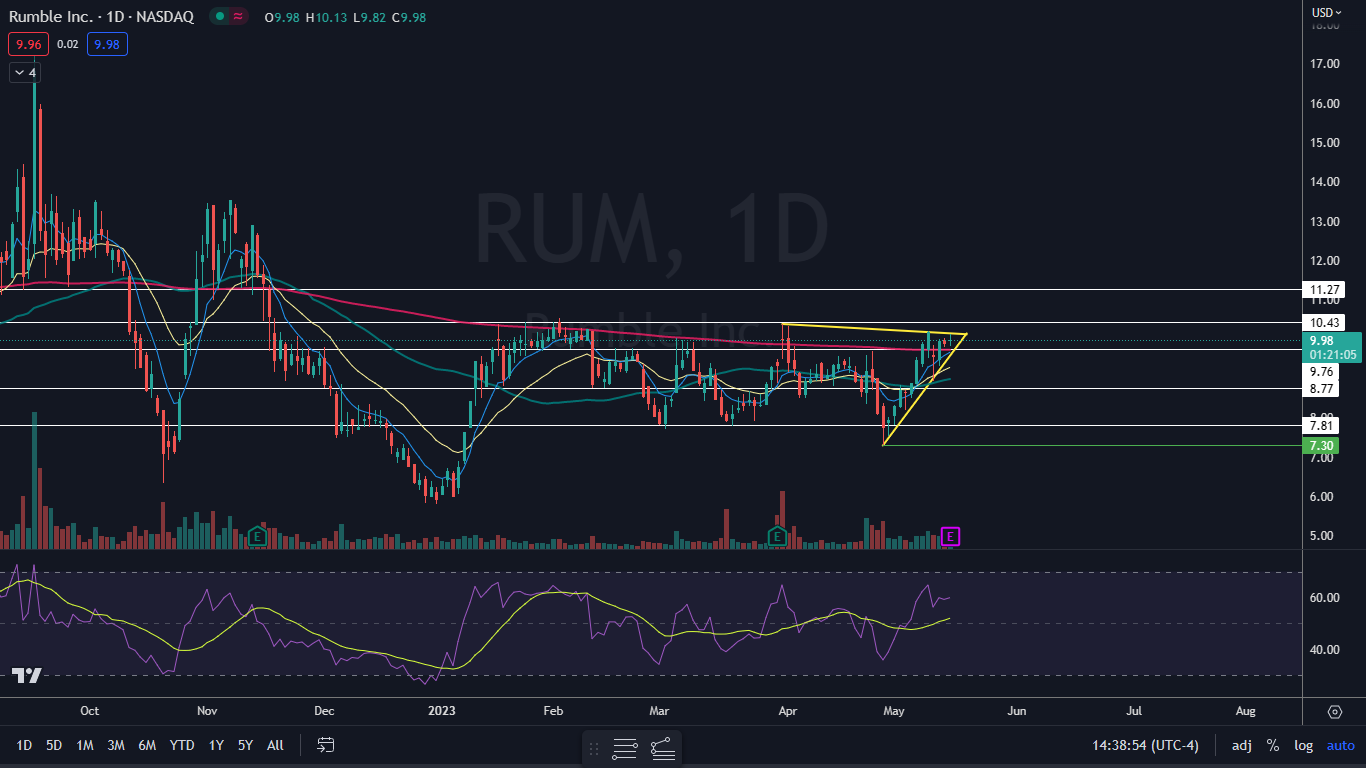Viewport: 1366px width, 768px height.
Task: Click the green 7.30 price label
Action: tap(1323, 445)
